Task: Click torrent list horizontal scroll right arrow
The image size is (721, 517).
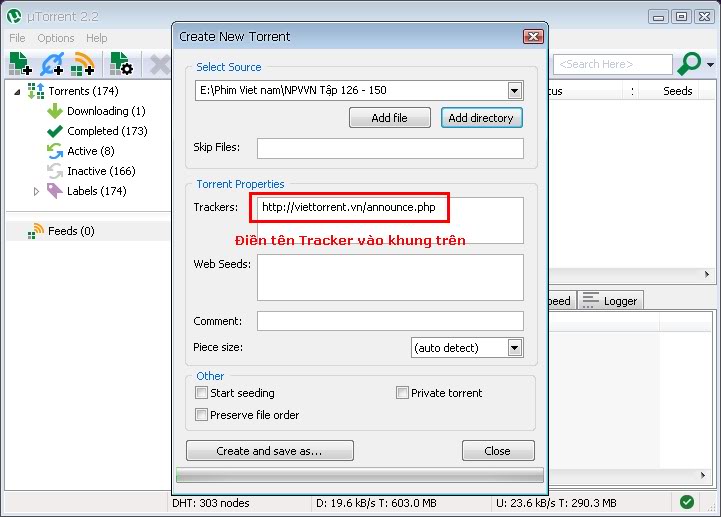Action: point(707,275)
